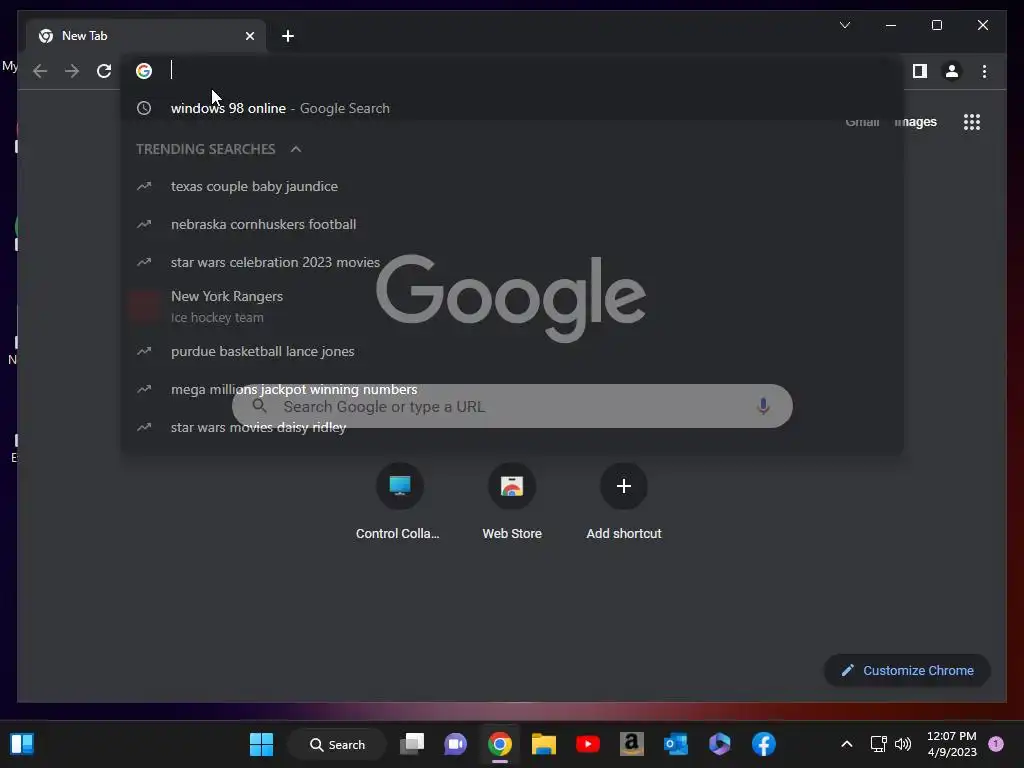The image size is (1024, 768).
Task: Open Chrome's three-dot menu
Action: [984, 71]
